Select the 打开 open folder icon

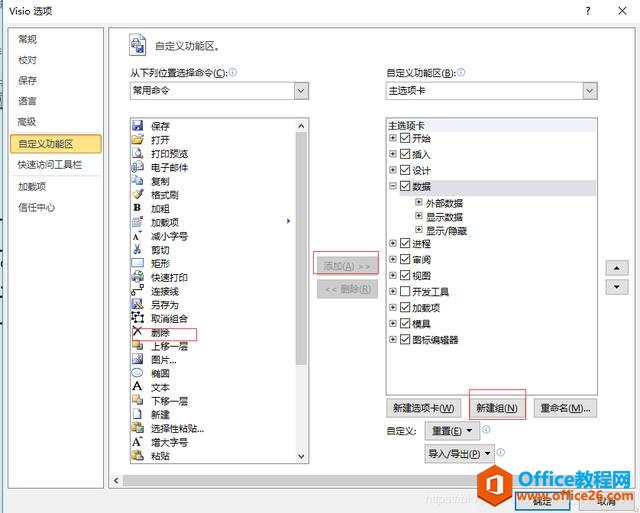[138, 139]
